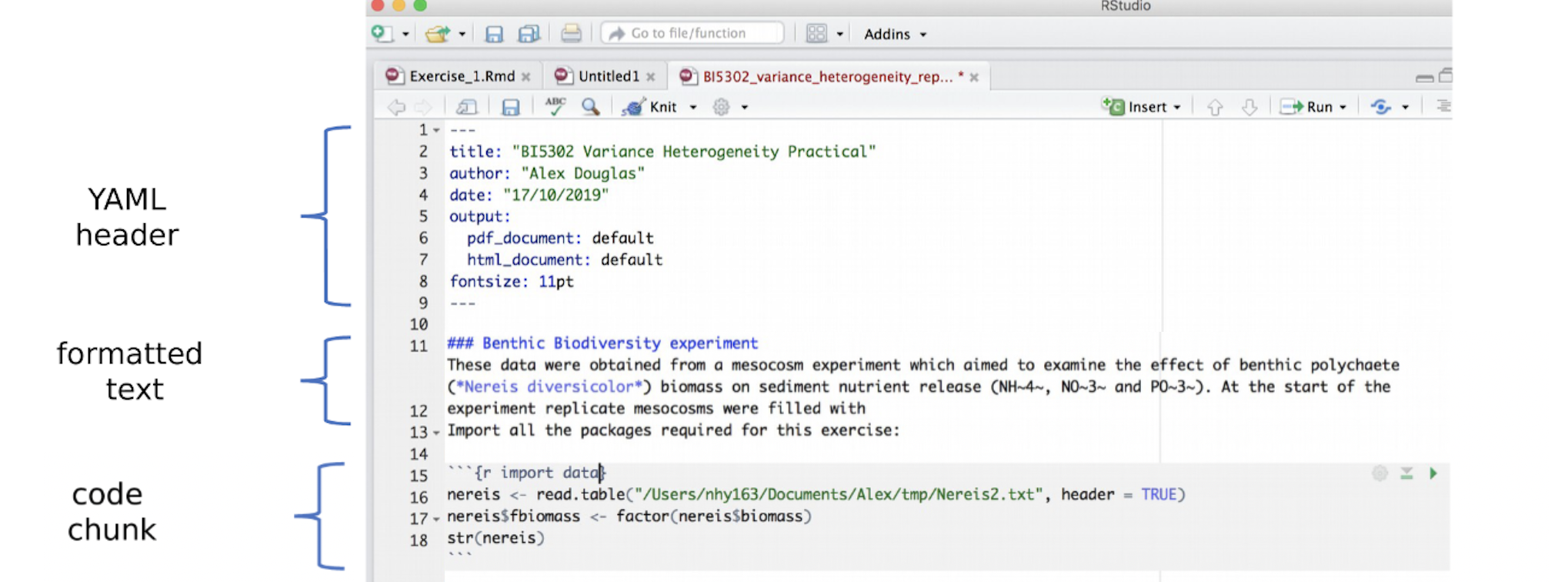Image resolution: width=1568 pixels, height=582 pixels.
Task: Close the Untitled1 tab
Action: [x=651, y=77]
